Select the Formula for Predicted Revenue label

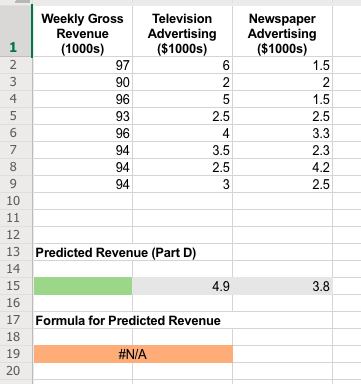pos(128,320)
